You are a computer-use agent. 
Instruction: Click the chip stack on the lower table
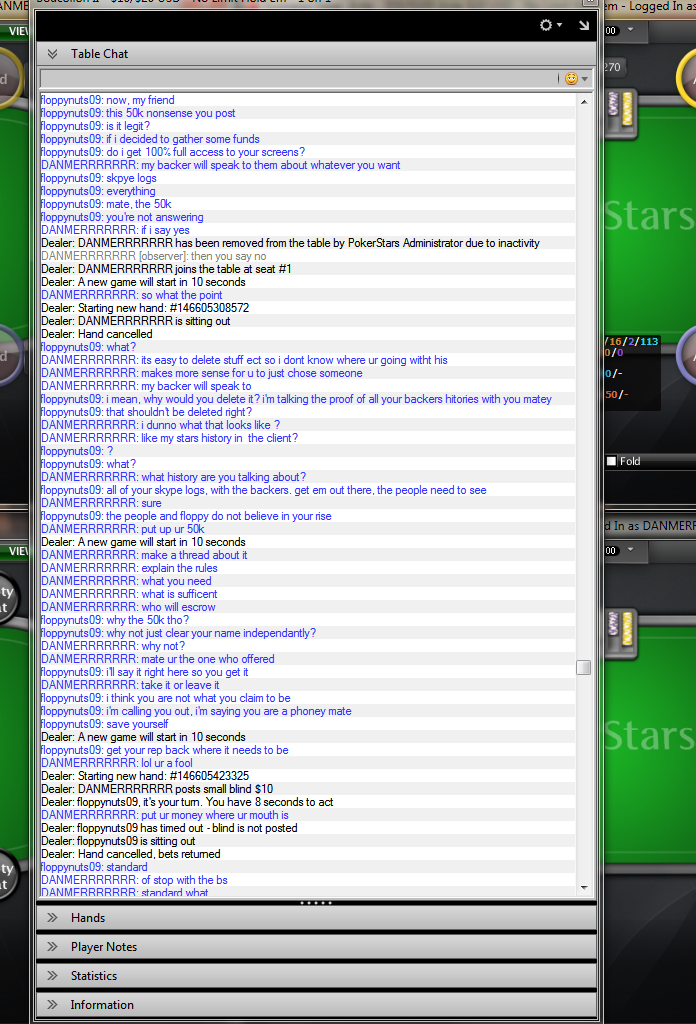(x=621, y=632)
